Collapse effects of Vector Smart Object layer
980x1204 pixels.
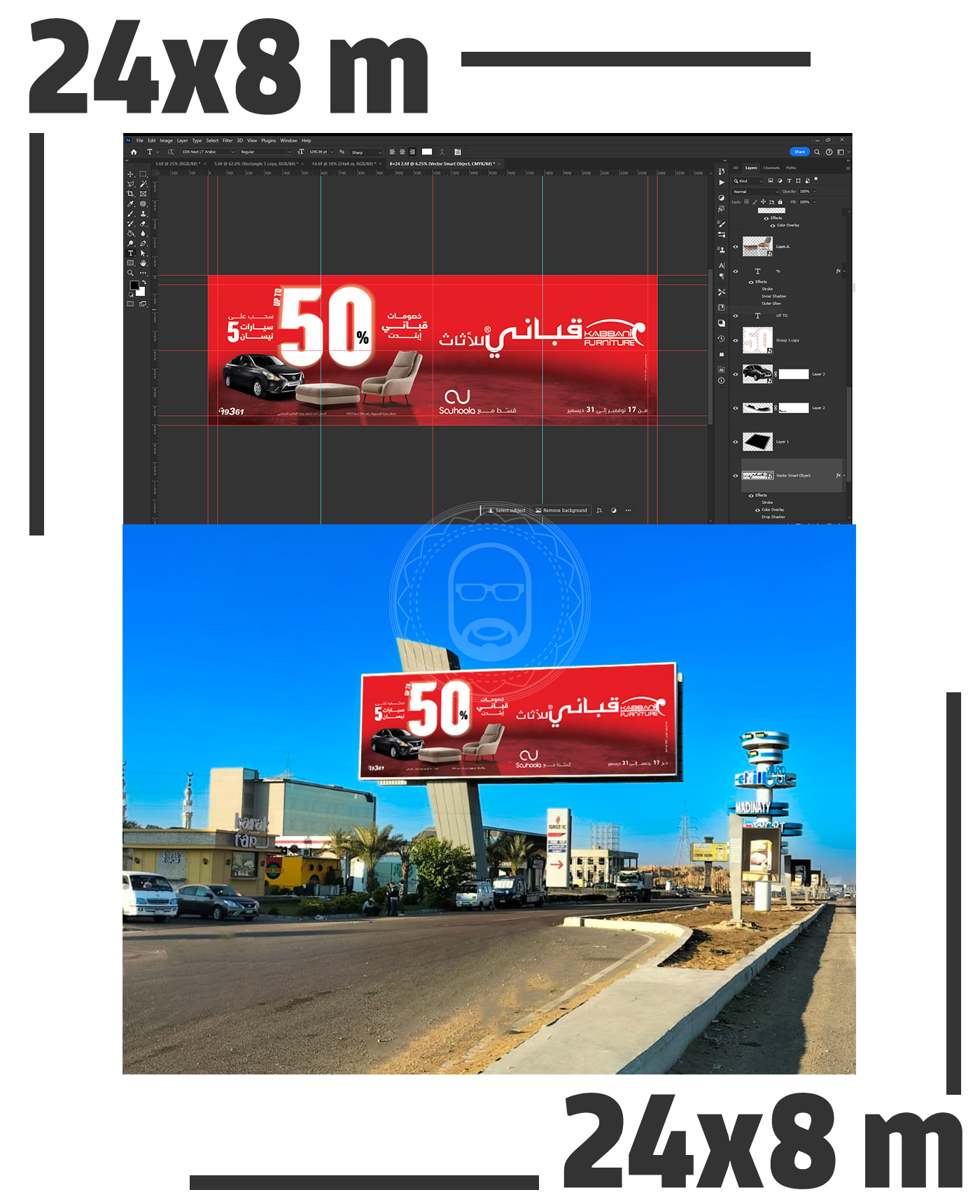click(x=844, y=475)
